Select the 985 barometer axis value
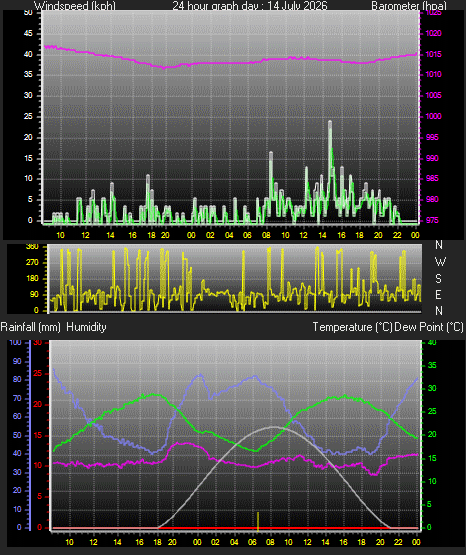The width and height of the screenshot is (466, 555). click(432, 178)
